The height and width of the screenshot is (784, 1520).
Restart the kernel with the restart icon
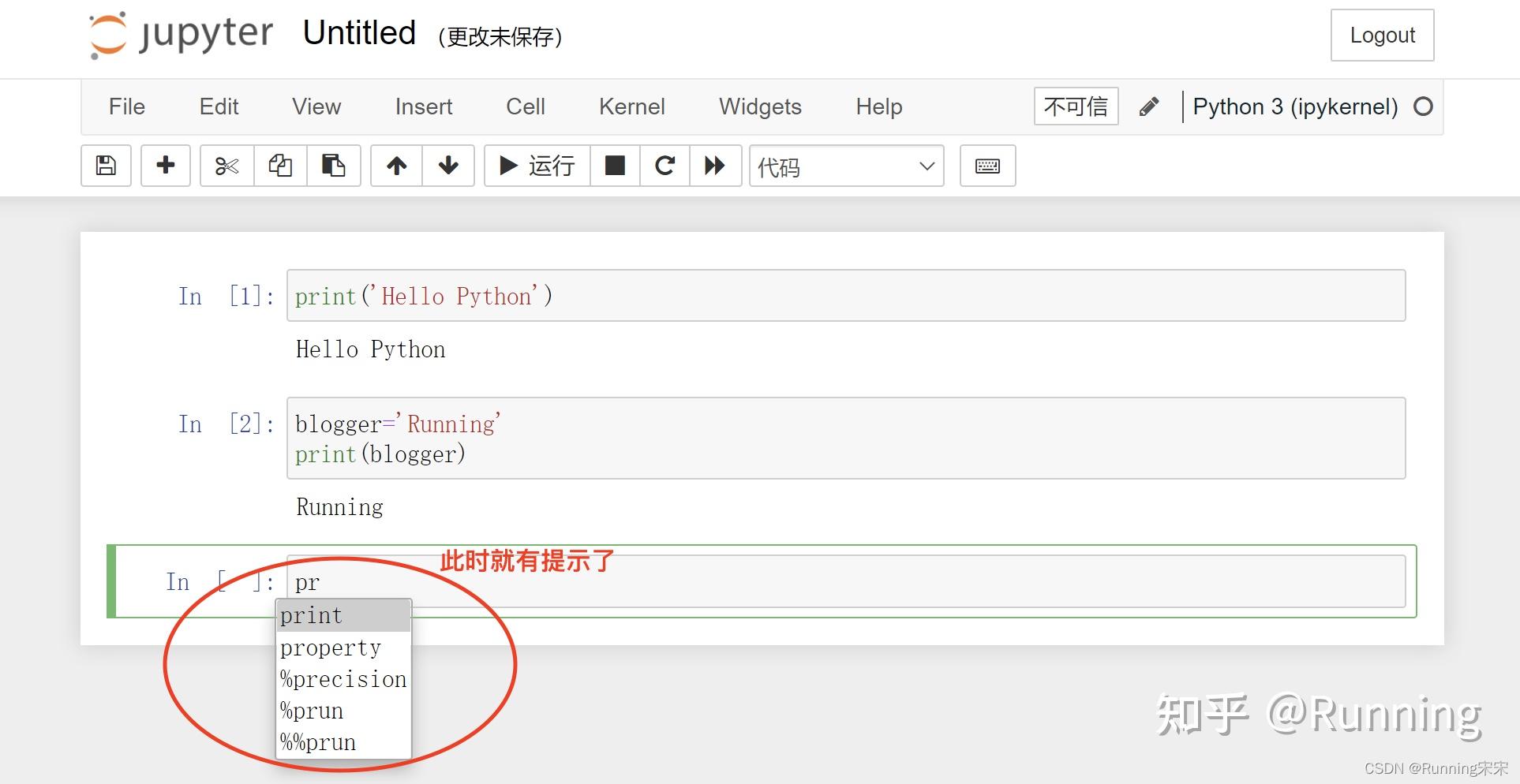(x=665, y=166)
